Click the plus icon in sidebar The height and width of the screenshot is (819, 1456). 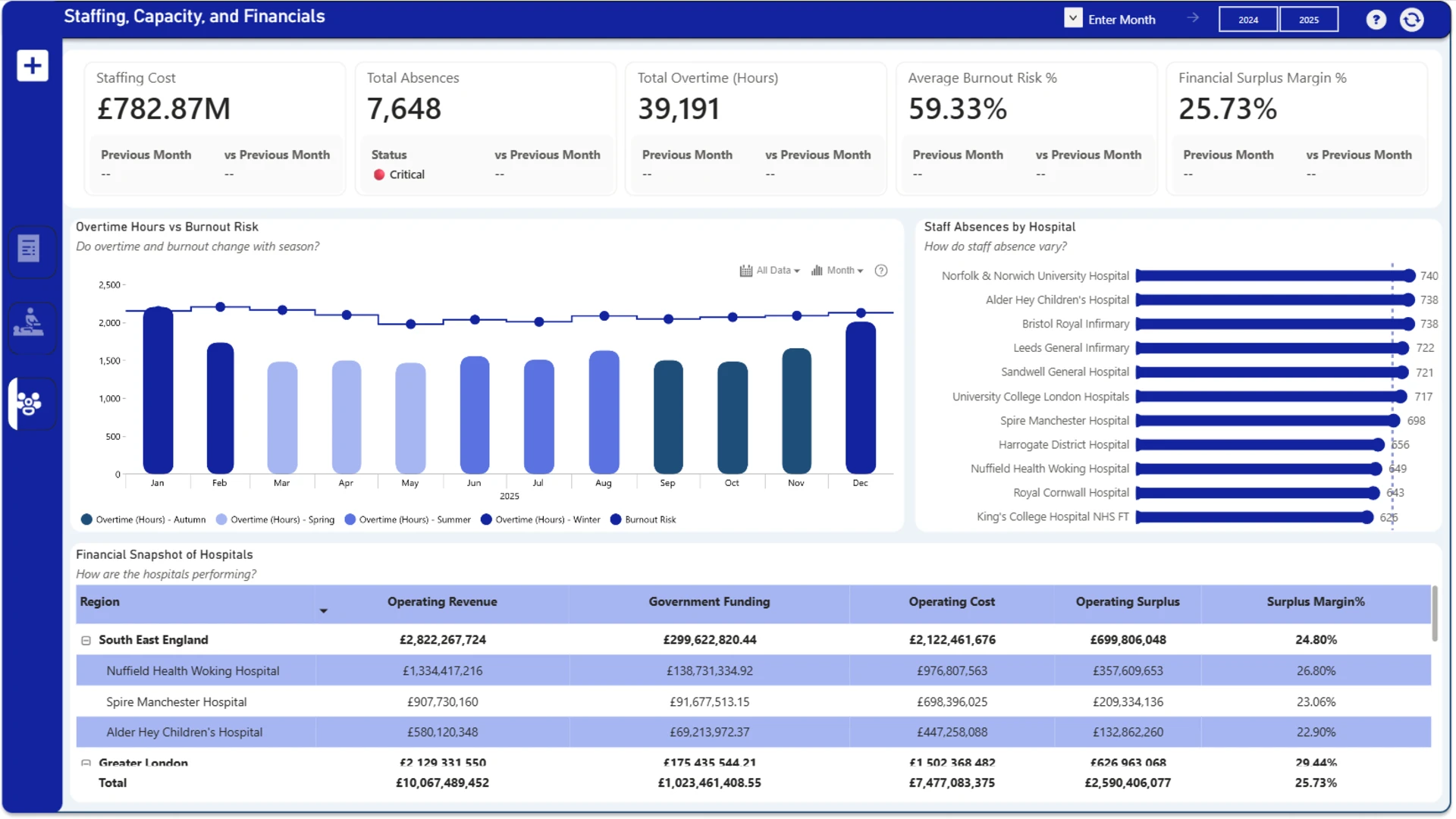(x=33, y=66)
